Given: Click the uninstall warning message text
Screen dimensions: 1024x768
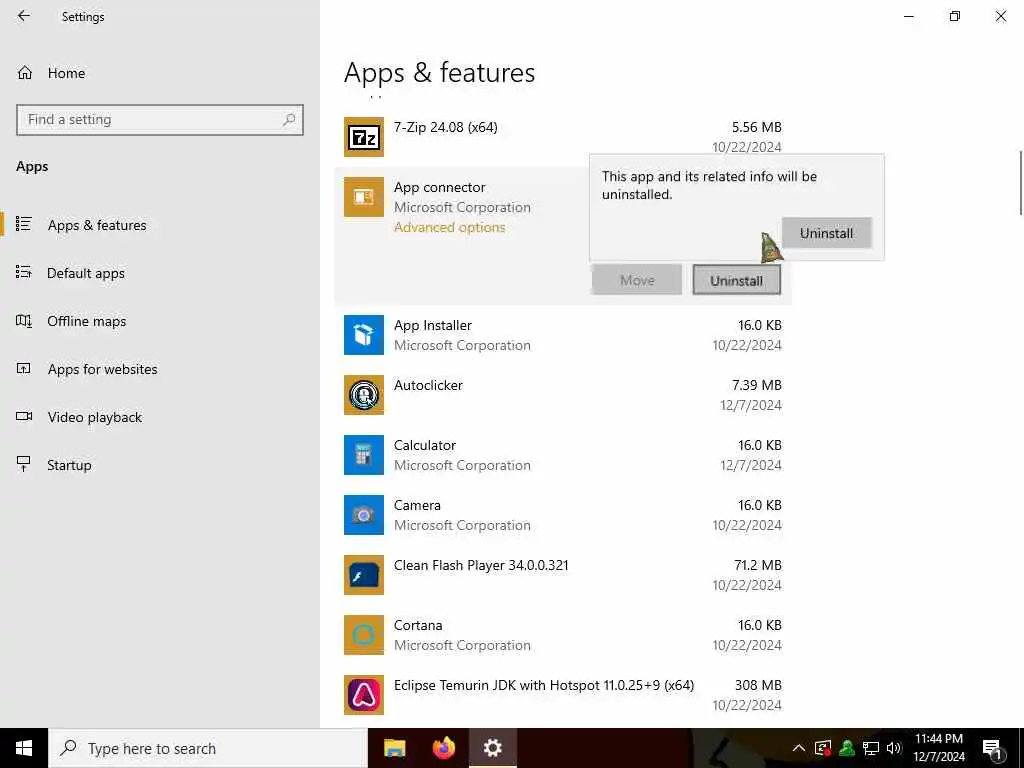Looking at the screenshot, I should pos(709,185).
